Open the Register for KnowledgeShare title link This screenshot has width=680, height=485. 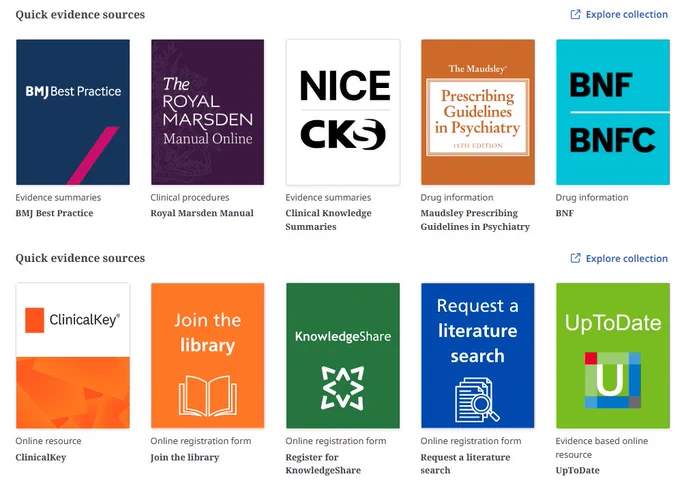click(x=323, y=464)
